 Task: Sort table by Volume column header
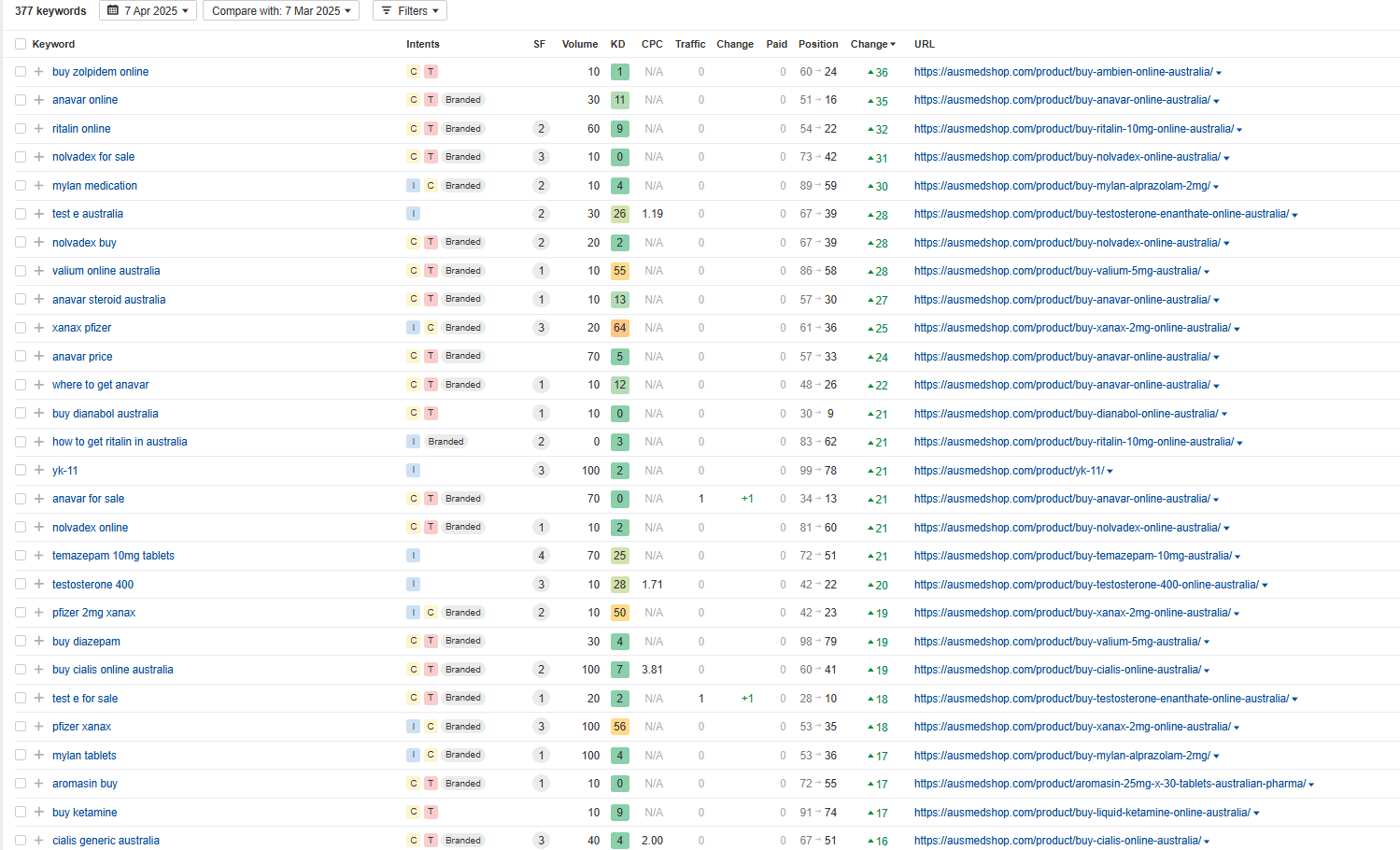(579, 44)
